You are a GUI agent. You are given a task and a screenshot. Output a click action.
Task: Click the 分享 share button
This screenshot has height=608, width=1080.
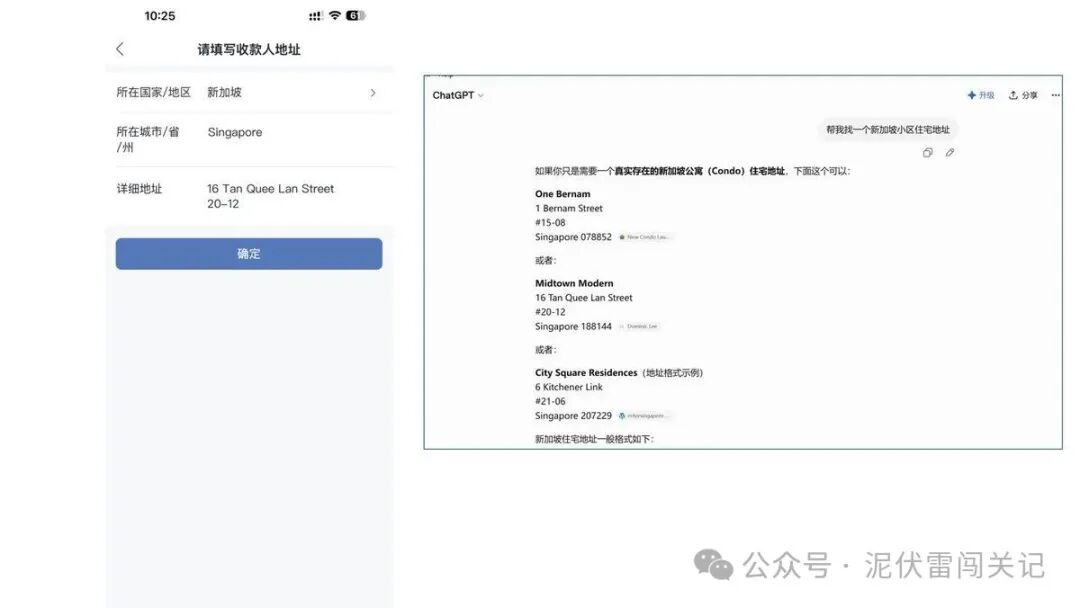tap(1023, 95)
